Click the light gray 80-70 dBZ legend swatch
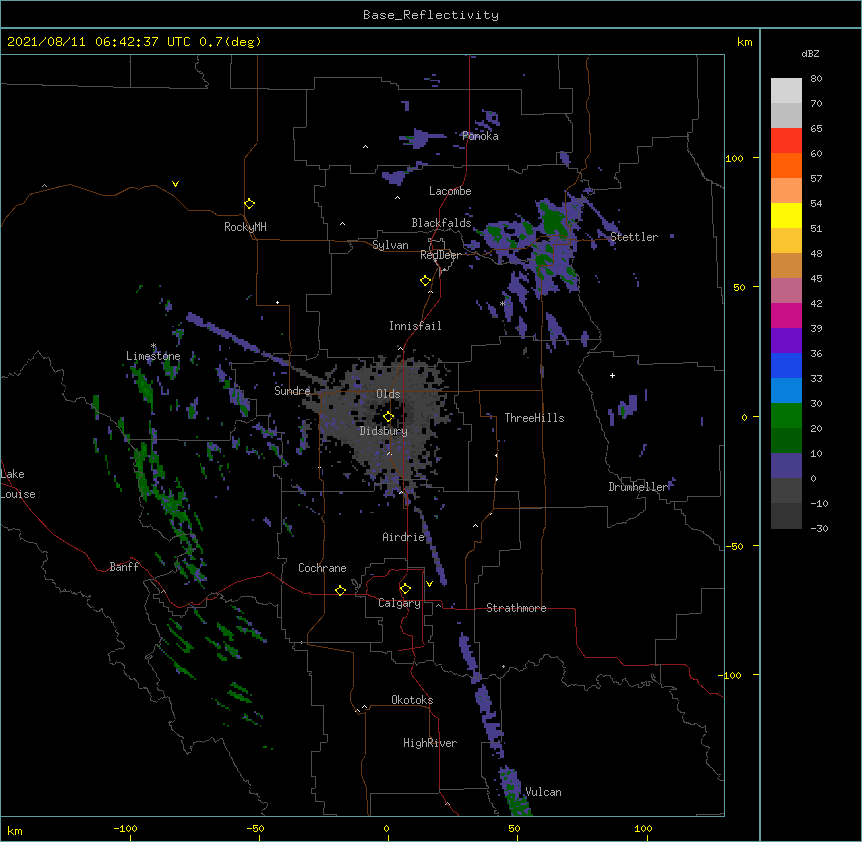Screen dimensions: 862x842 point(786,91)
